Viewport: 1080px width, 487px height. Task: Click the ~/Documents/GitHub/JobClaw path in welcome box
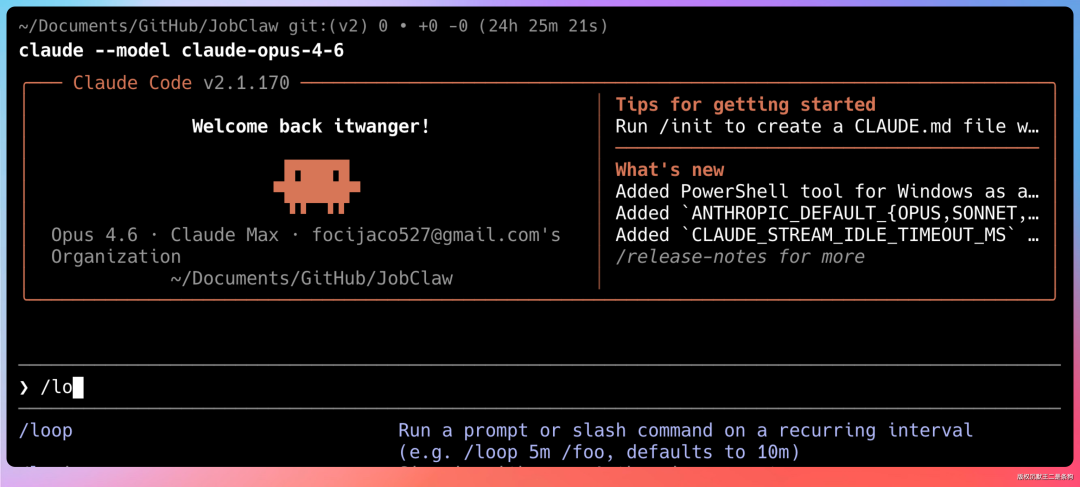tap(311, 278)
